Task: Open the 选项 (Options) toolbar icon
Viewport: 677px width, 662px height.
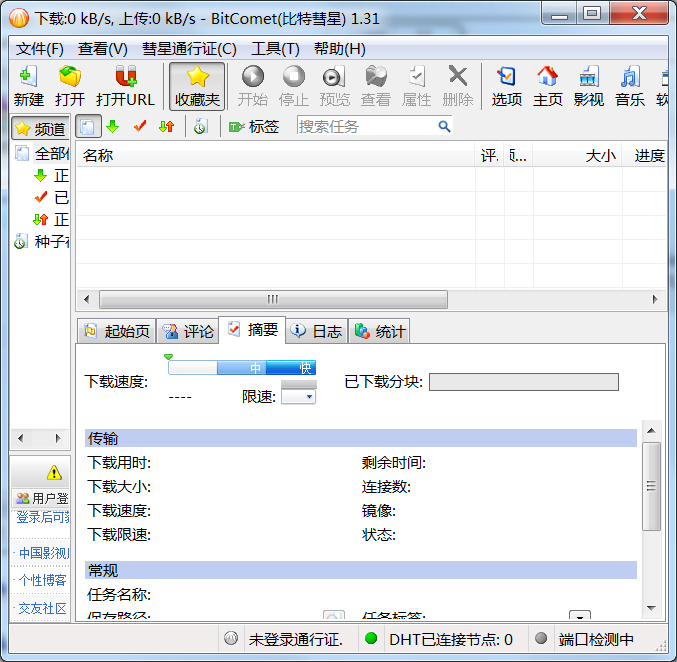Action: [x=506, y=78]
